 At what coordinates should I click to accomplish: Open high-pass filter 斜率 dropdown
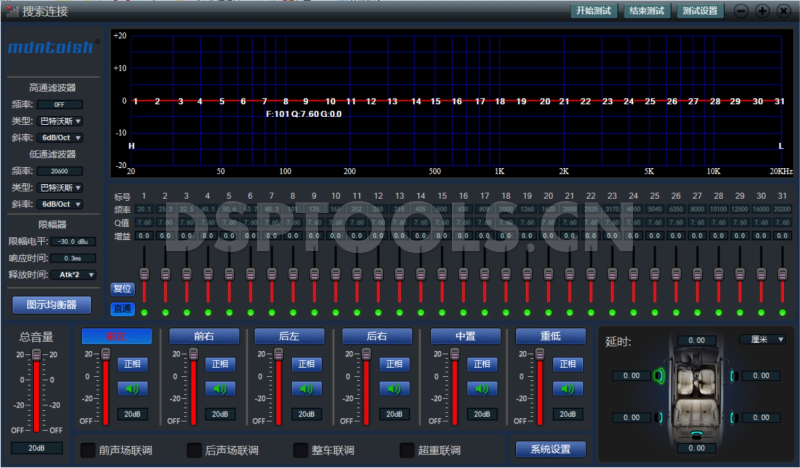60,137
